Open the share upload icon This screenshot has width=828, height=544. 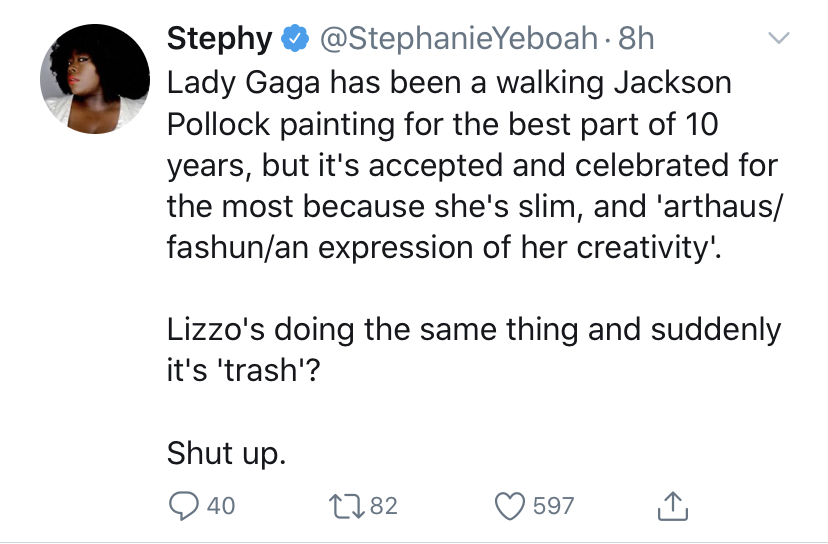pyautogui.click(x=673, y=505)
